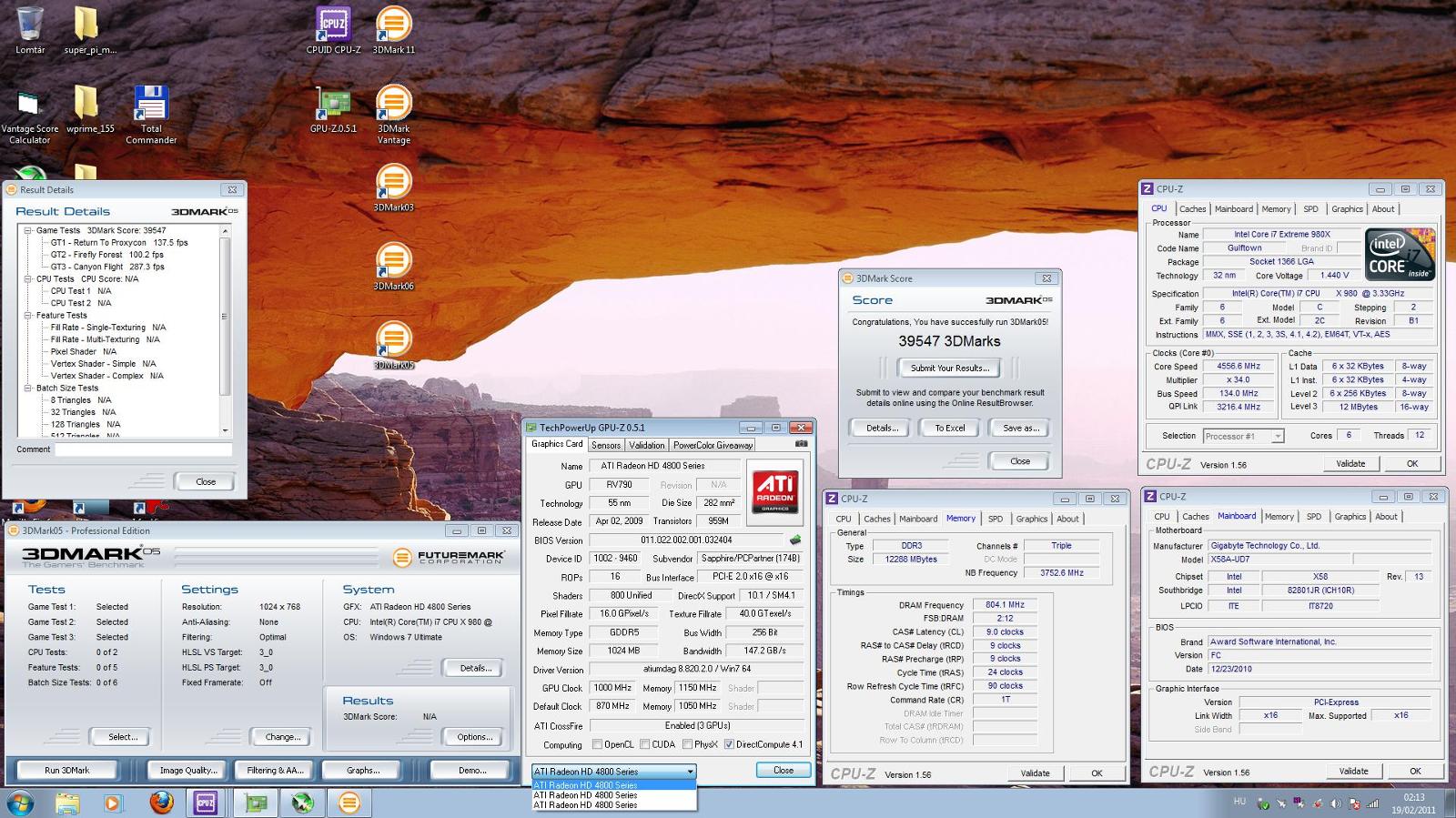Click the HU language indicator
Image resolution: width=1456 pixels, height=818 pixels.
(x=1239, y=802)
